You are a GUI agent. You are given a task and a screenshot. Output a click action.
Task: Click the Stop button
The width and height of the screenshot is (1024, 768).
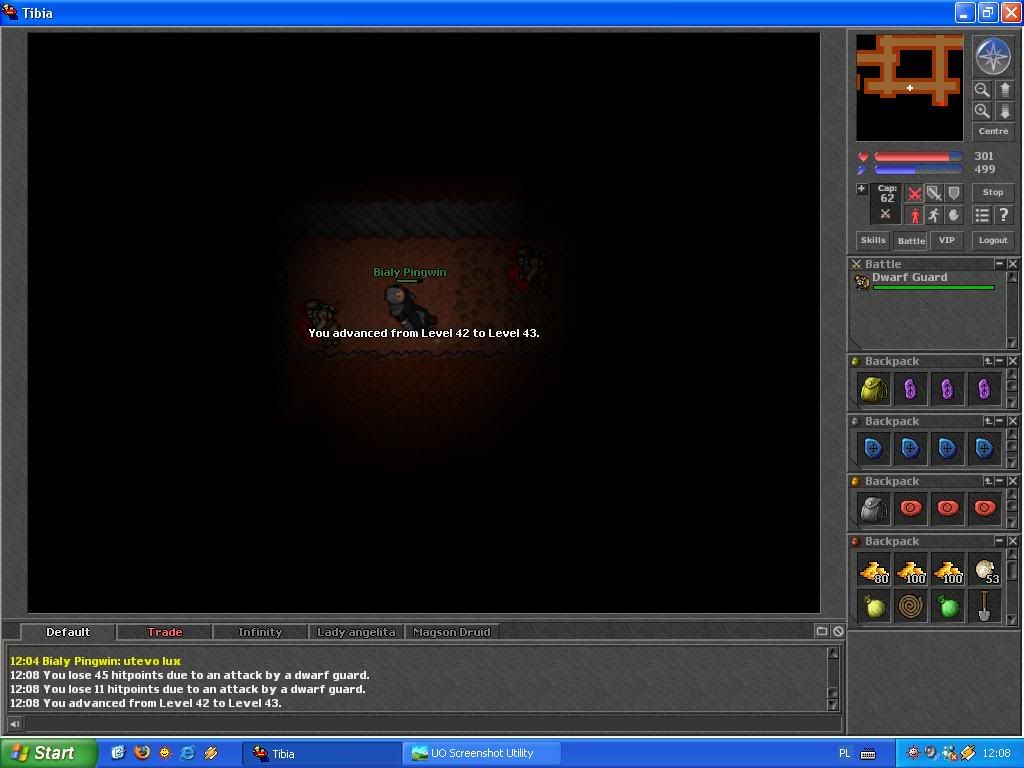tap(993, 192)
